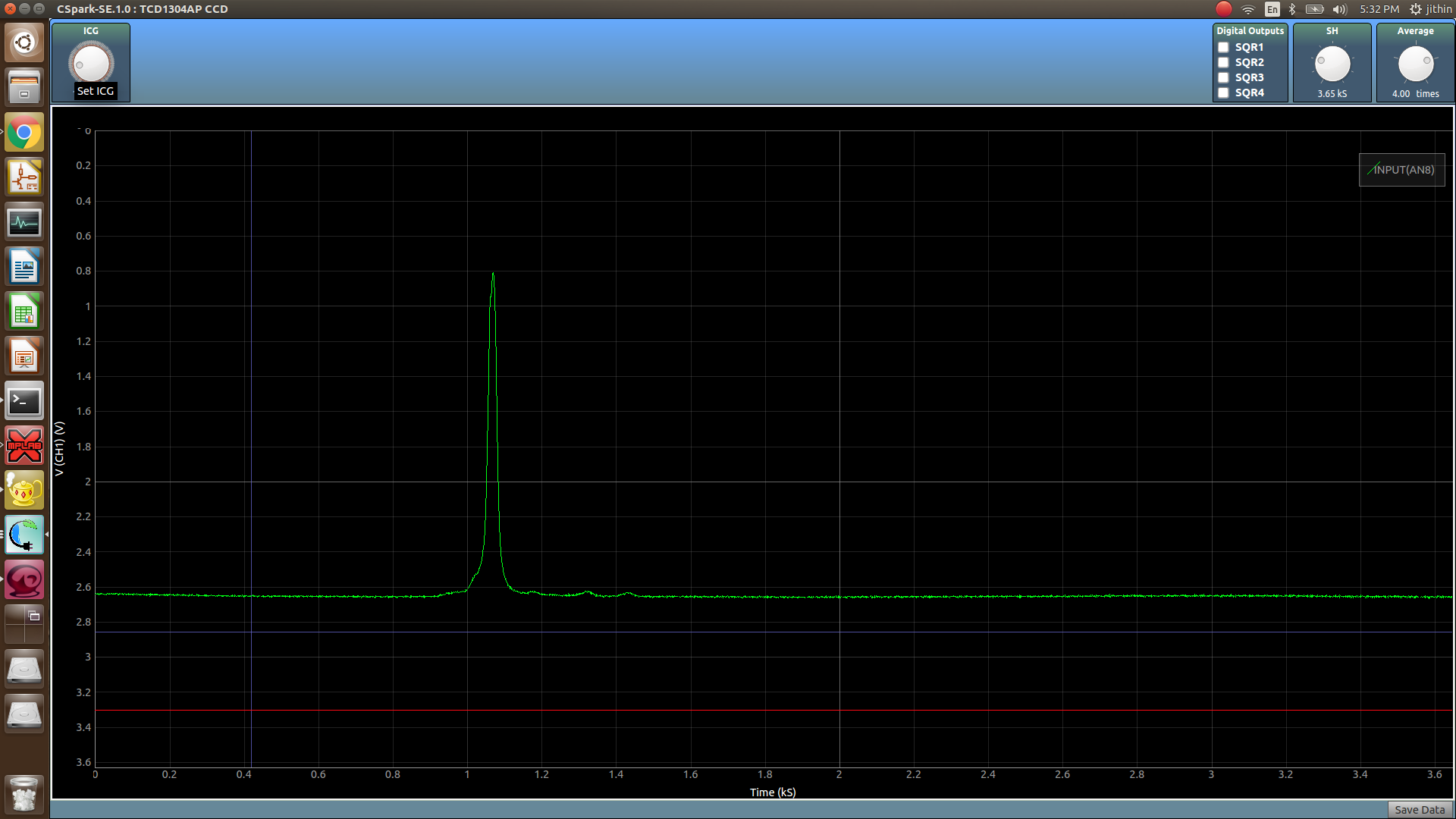Open the En keyboard language indicator
Viewport: 1456px width, 819px height.
[1272, 9]
